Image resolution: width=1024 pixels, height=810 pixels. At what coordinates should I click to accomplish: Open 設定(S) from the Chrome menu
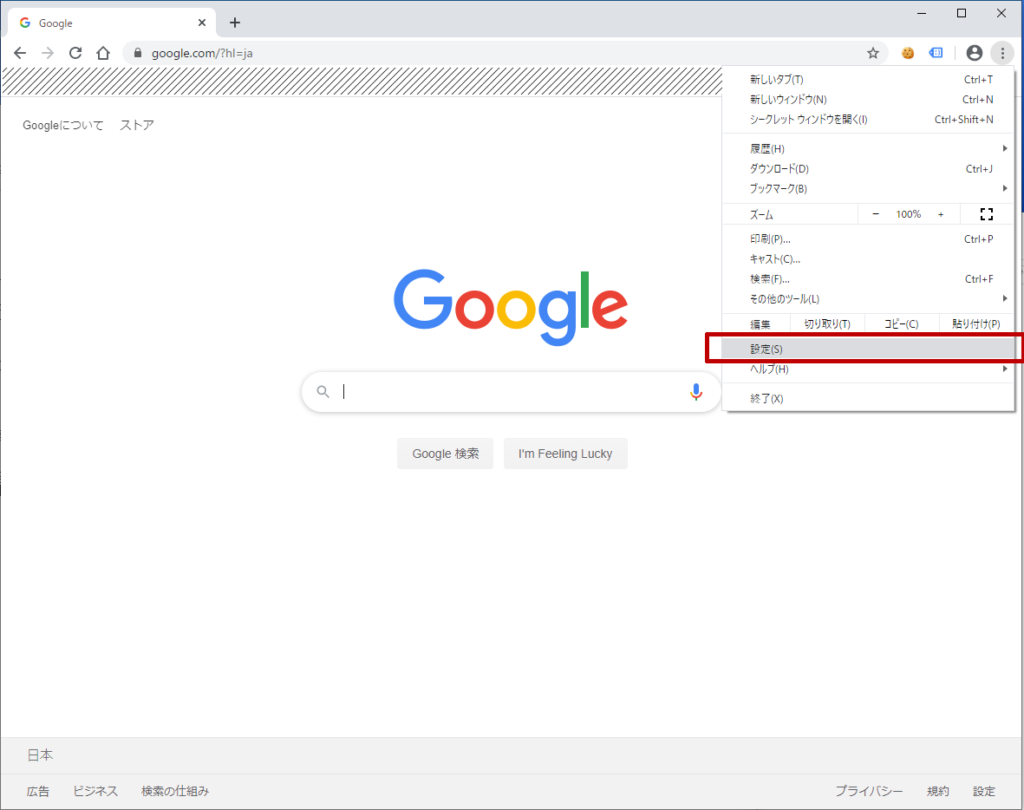[868, 349]
